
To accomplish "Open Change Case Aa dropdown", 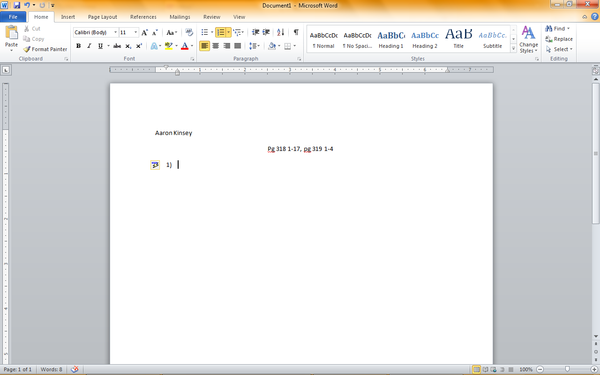I will tap(171, 33).
